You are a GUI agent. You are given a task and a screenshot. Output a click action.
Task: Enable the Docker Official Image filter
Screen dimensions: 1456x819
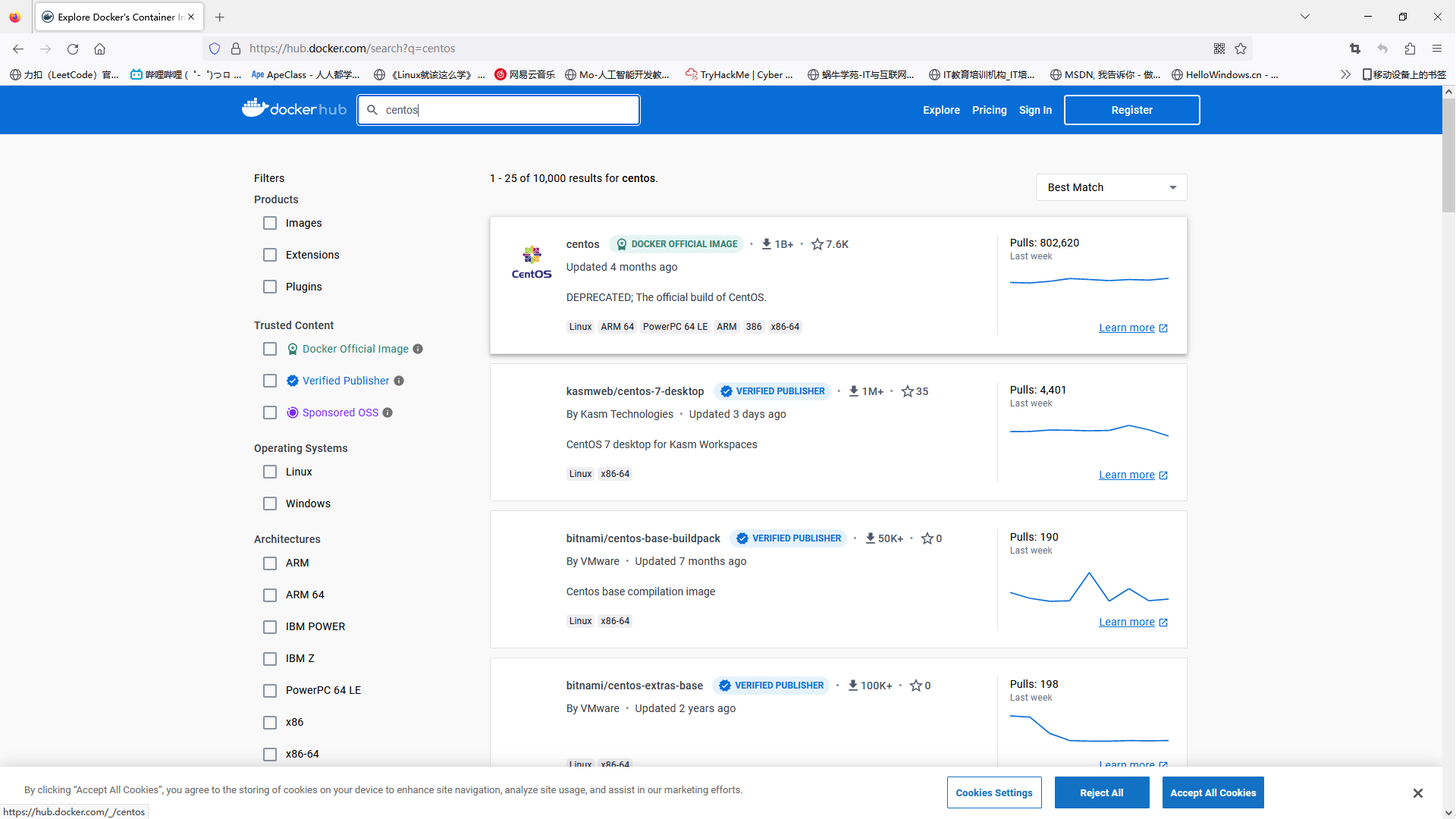click(x=270, y=349)
